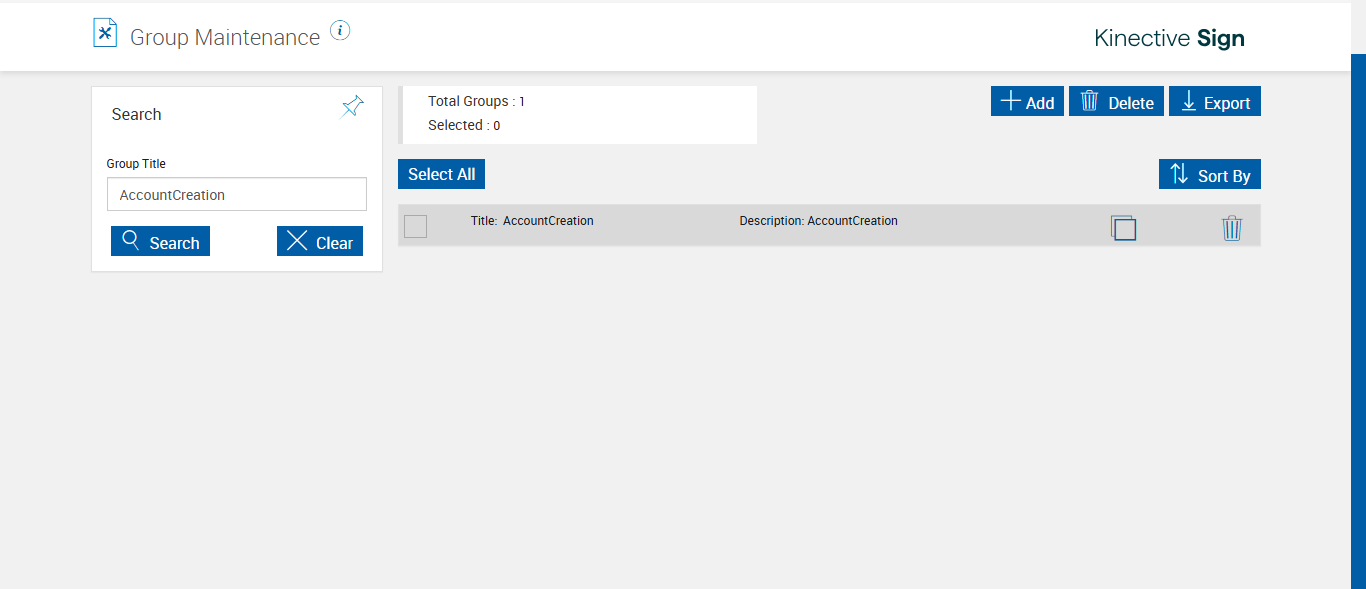Click the Group Maintenance heading text

click(225, 37)
